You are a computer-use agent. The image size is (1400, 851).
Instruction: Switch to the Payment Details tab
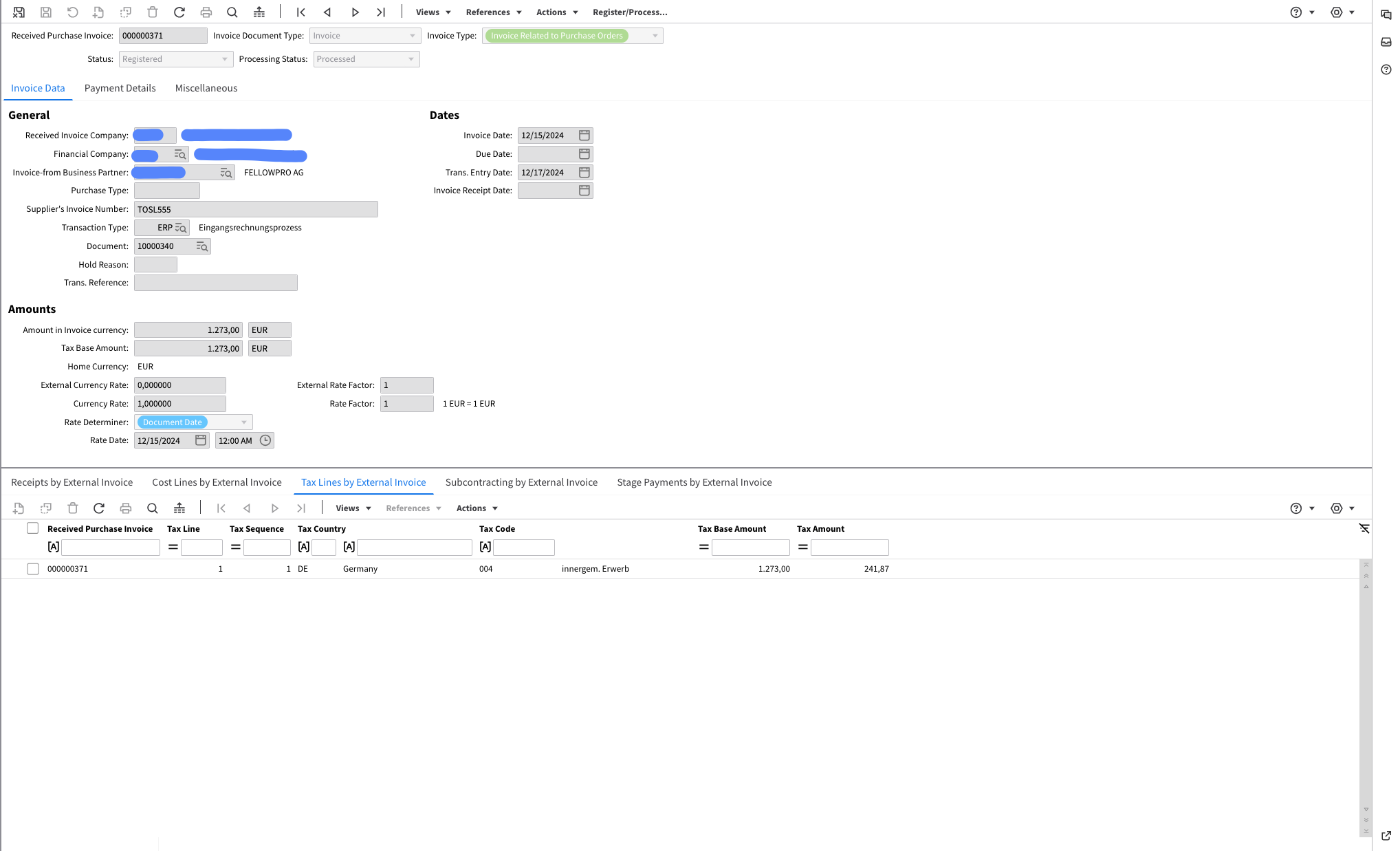tap(120, 88)
